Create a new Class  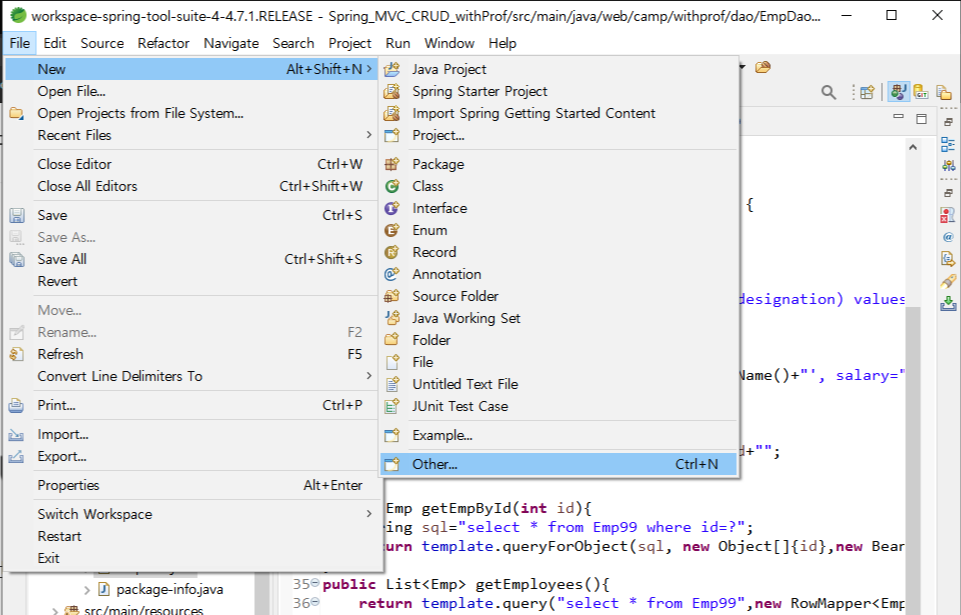click(x=558, y=186)
